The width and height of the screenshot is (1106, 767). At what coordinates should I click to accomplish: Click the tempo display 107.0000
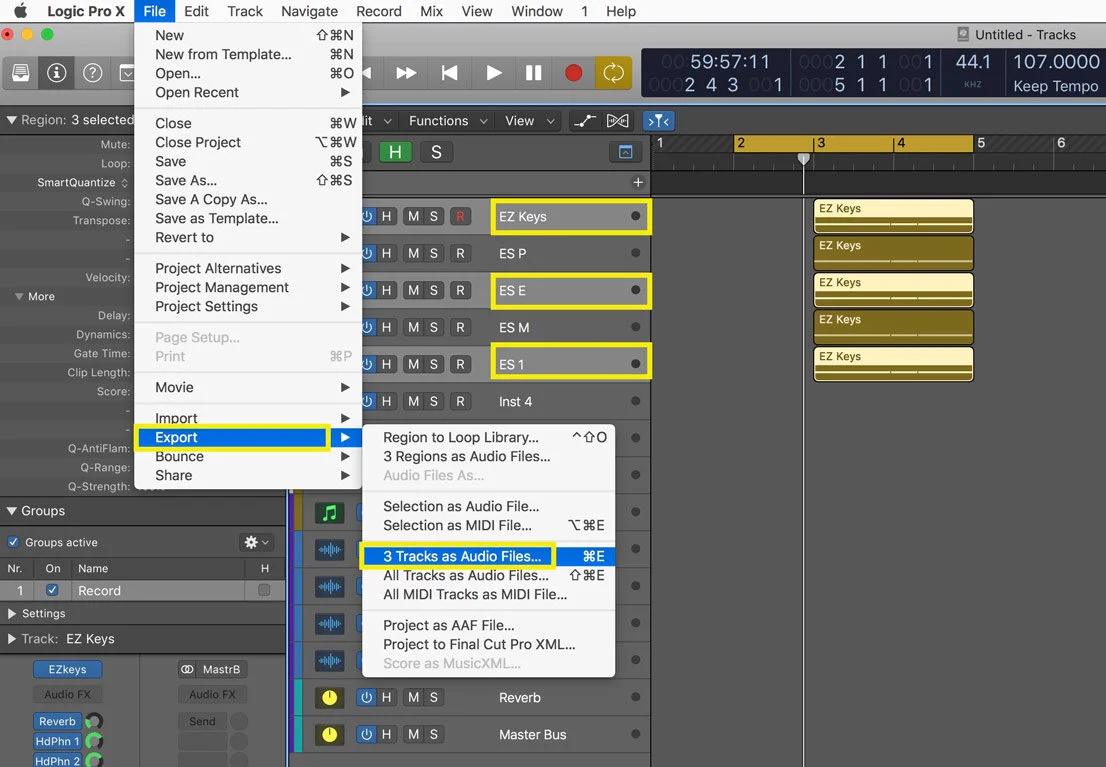[x=1056, y=62]
